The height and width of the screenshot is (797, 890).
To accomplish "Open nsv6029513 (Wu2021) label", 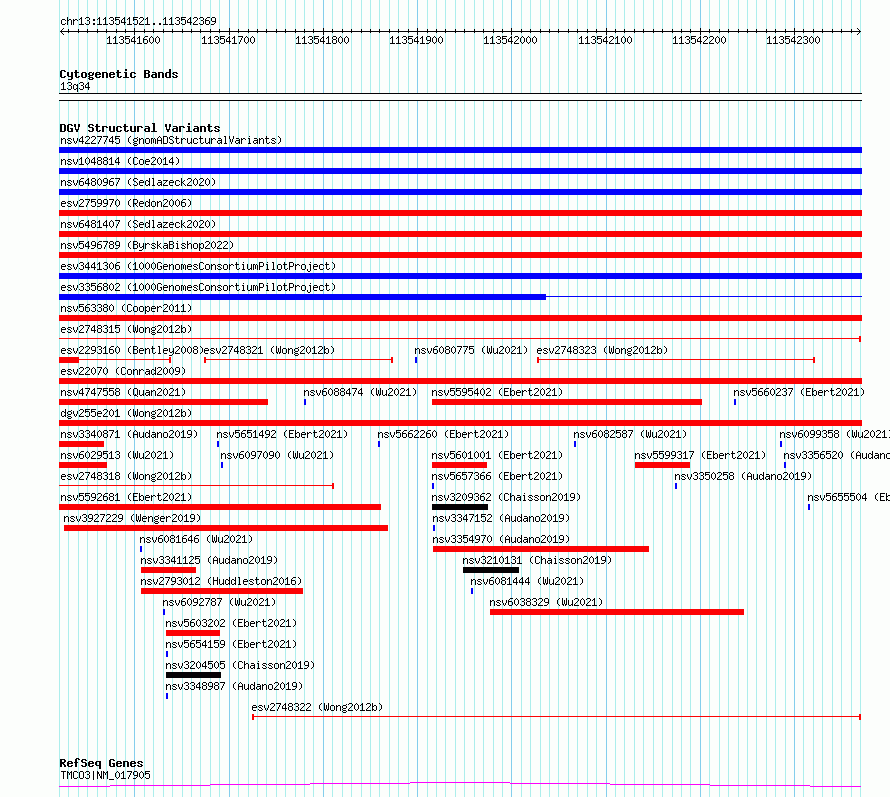I will coord(117,455).
